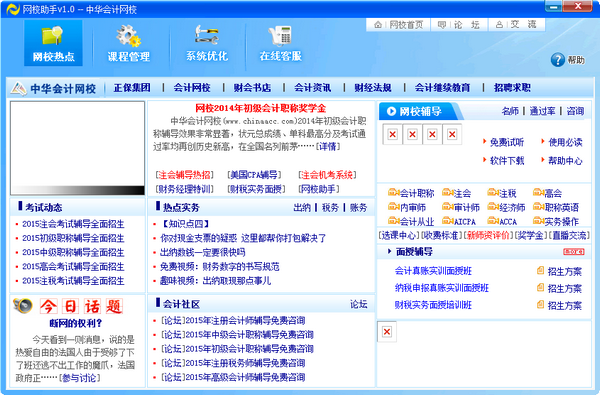Open the 咨询 link in 网校辅导
600x395 pixels.
575,111
